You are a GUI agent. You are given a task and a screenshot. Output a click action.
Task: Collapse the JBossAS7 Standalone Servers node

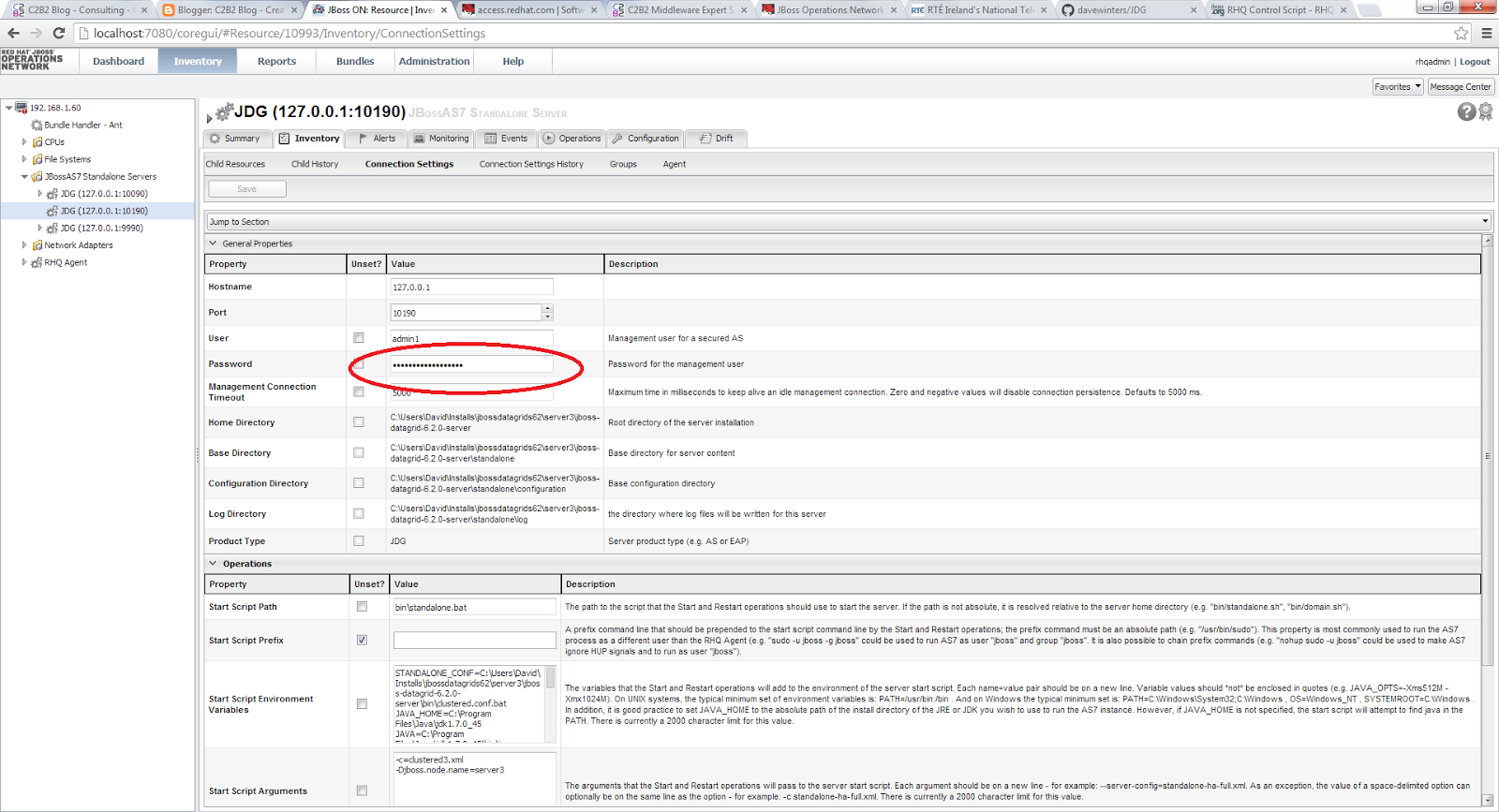tap(24, 176)
